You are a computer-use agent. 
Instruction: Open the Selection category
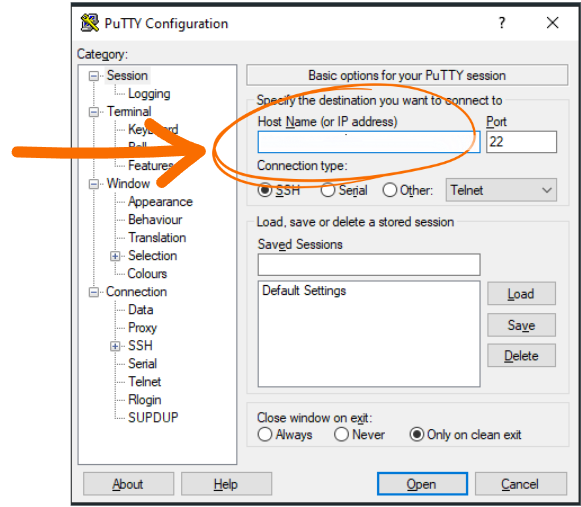152,256
